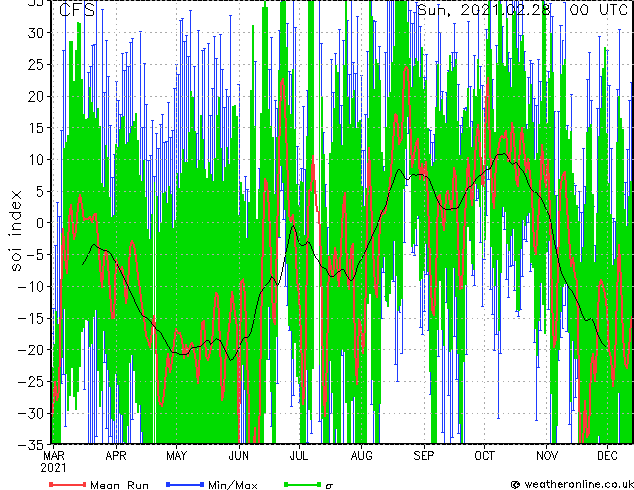Click the y-axis value 5
Viewport: 634px width, 490px height.
point(40,191)
